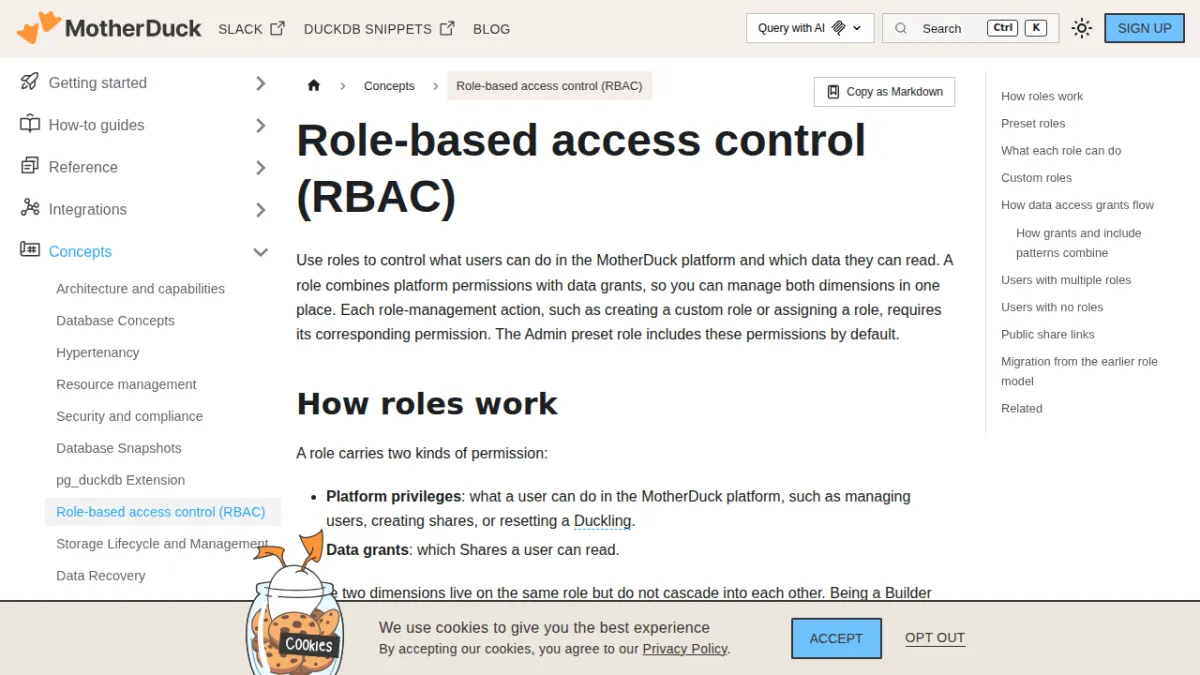1200x675 pixels.
Task: Click the How-to guides sidebar label
Action: point(96,125)
